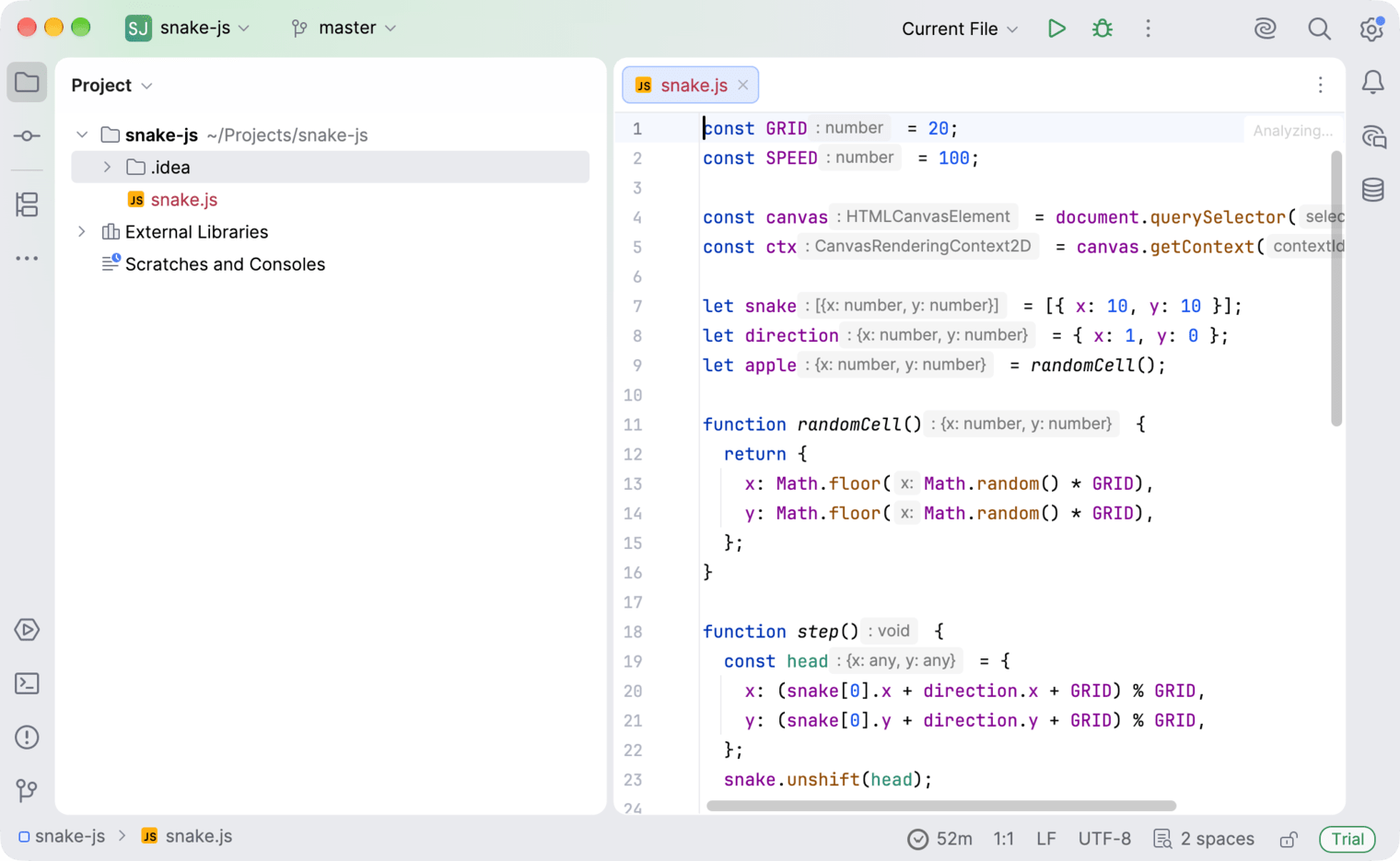The width and height of the screenshot is (1400, 861).
Task: Open IDE settings gear
Action: click(1371, 29)
